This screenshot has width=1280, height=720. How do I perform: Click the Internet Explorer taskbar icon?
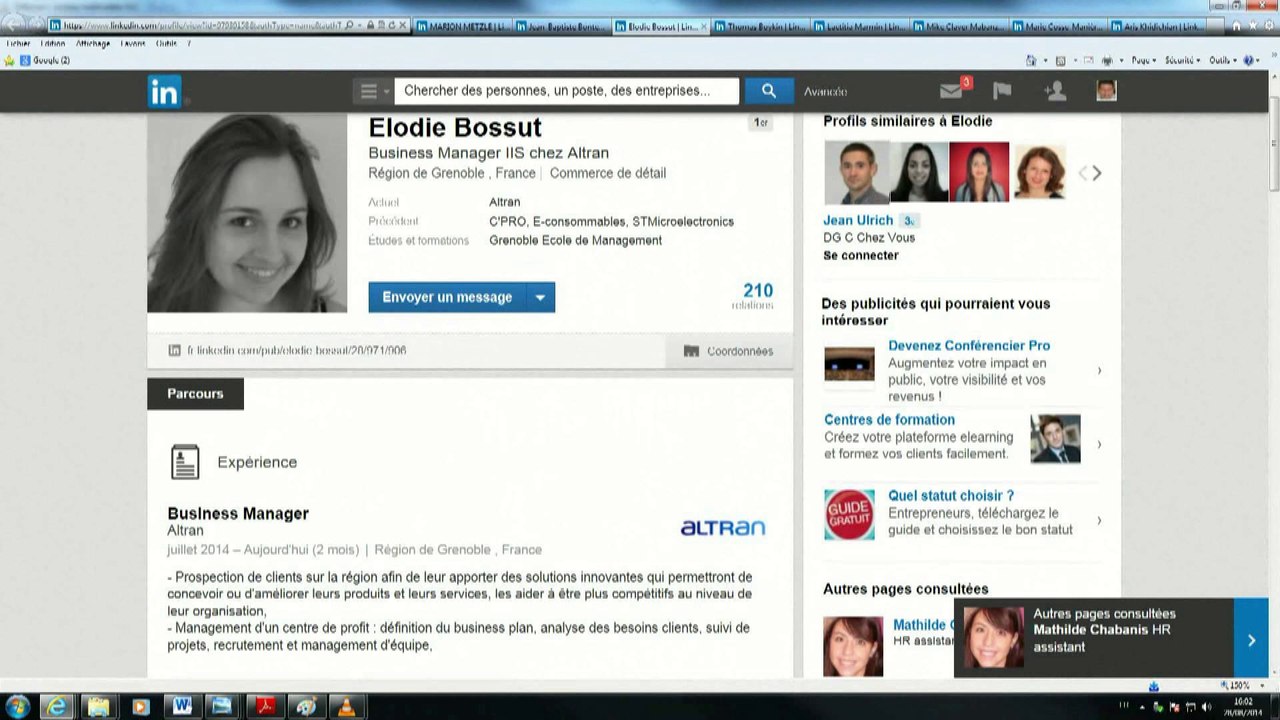point(58,707)
